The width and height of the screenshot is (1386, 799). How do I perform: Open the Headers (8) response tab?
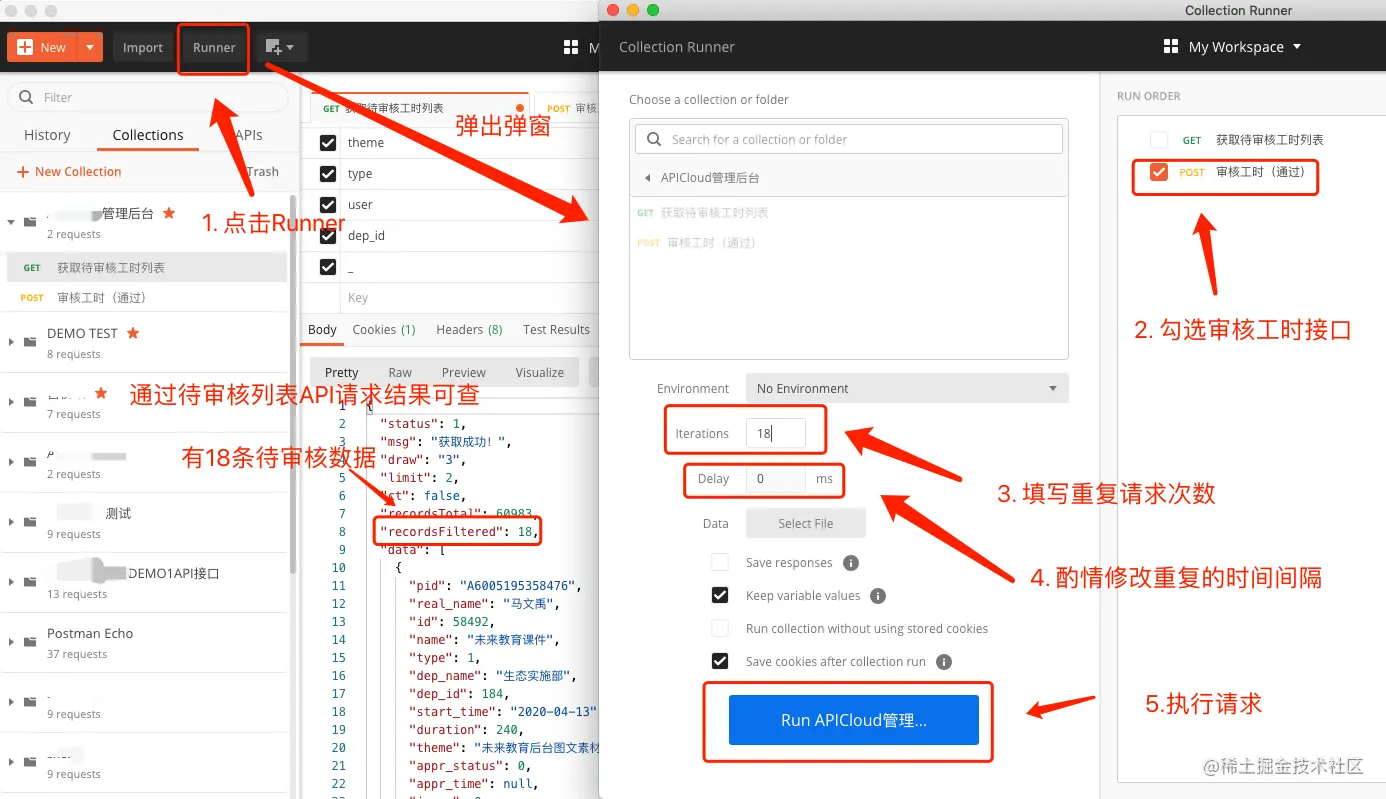469,330
